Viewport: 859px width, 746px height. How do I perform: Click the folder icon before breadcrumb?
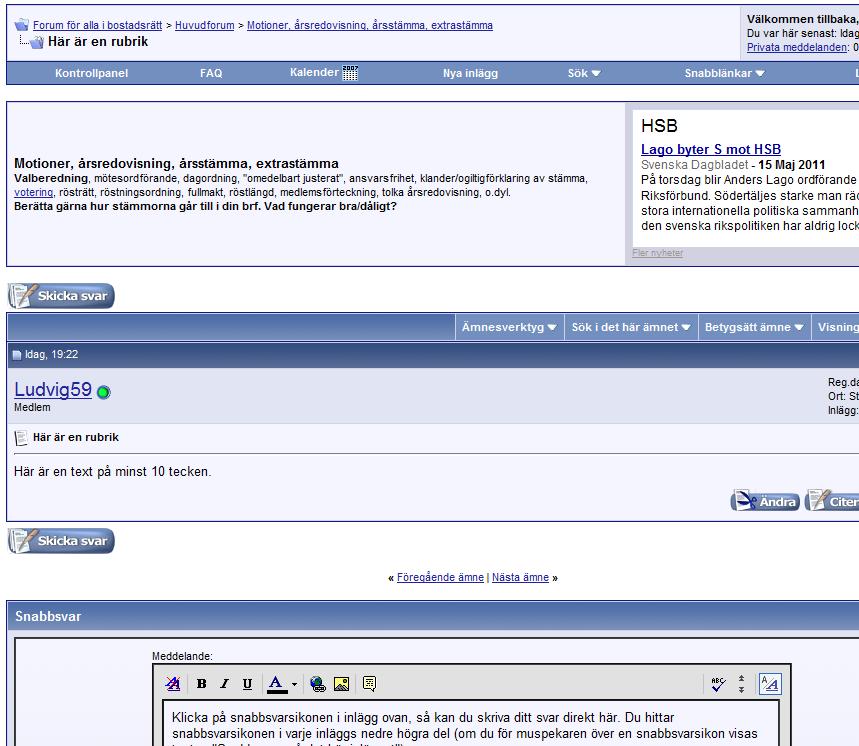click(21, 25)
